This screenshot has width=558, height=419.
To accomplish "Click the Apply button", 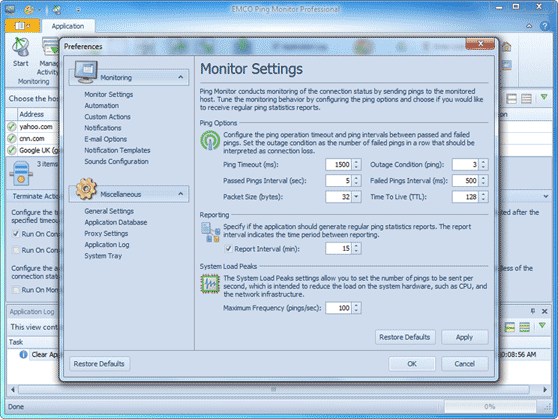I will pos(464,337).
